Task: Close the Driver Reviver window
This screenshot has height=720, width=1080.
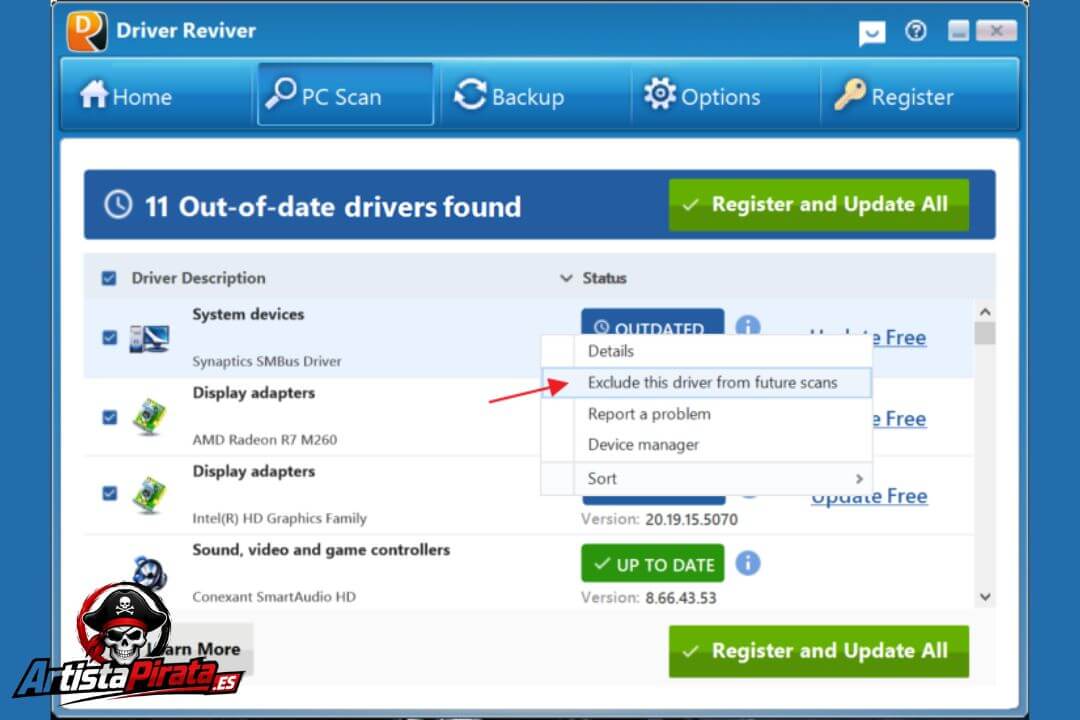Action: point(996,31)
